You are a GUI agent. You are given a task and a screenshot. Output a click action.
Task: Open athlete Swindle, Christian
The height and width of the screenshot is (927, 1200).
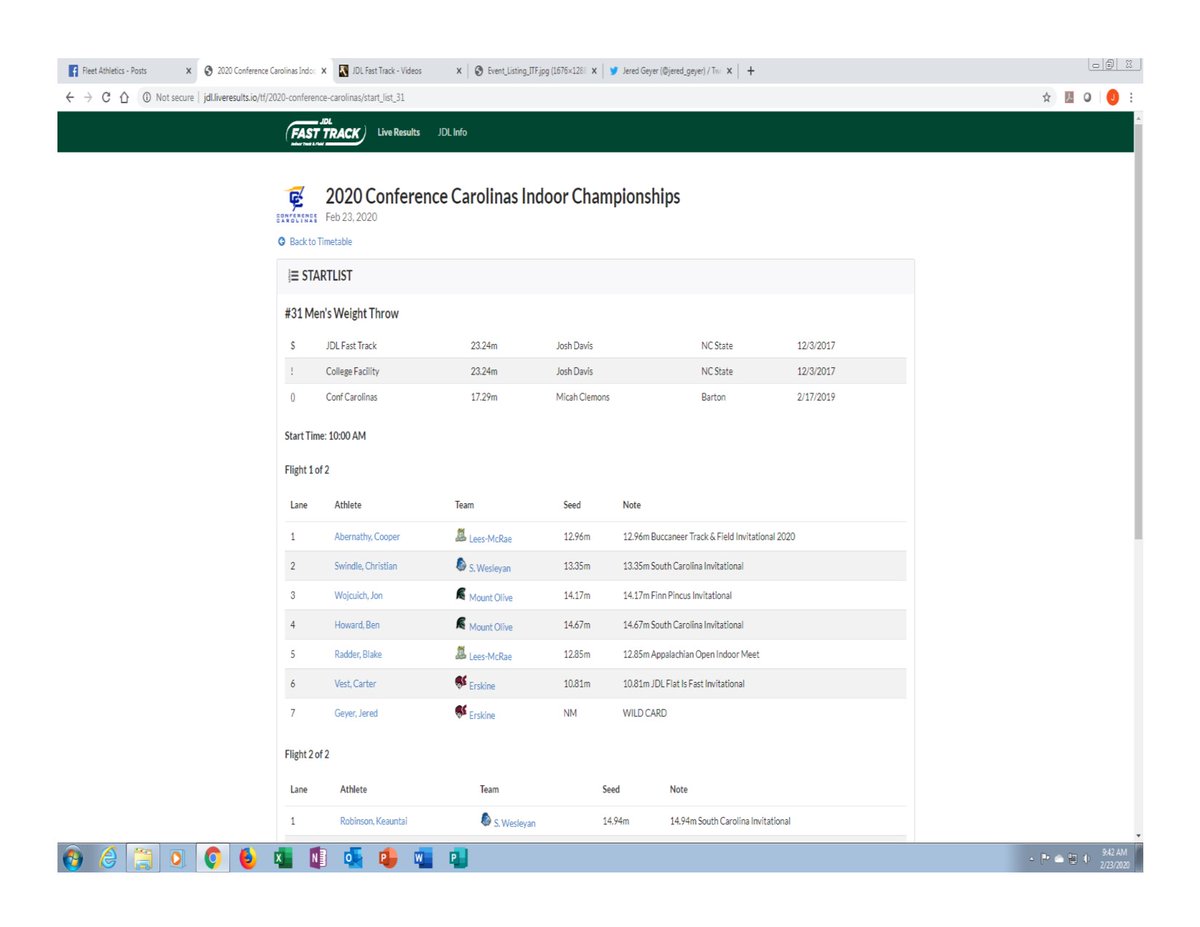click(x=366, y=566)
